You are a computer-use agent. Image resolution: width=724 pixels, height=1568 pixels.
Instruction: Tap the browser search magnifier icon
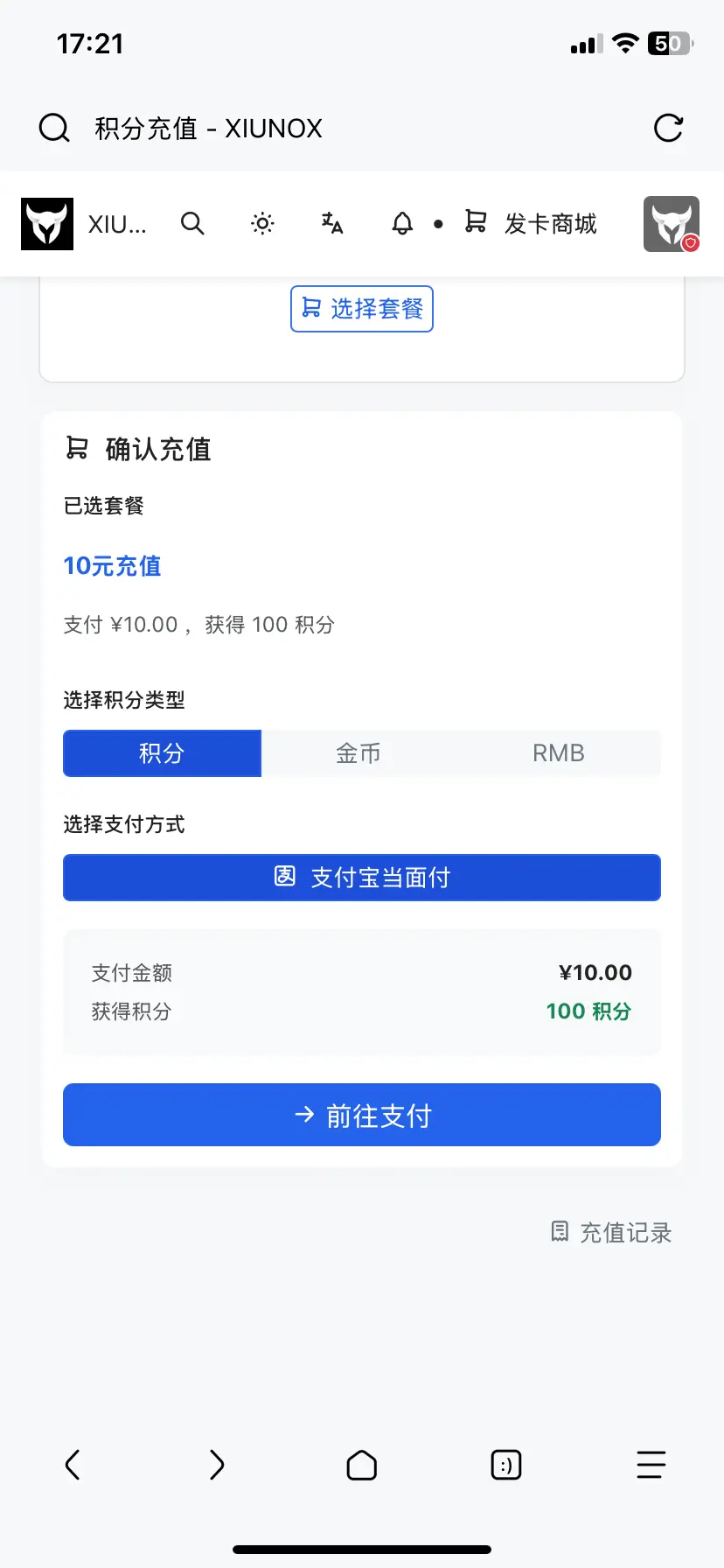54,128
